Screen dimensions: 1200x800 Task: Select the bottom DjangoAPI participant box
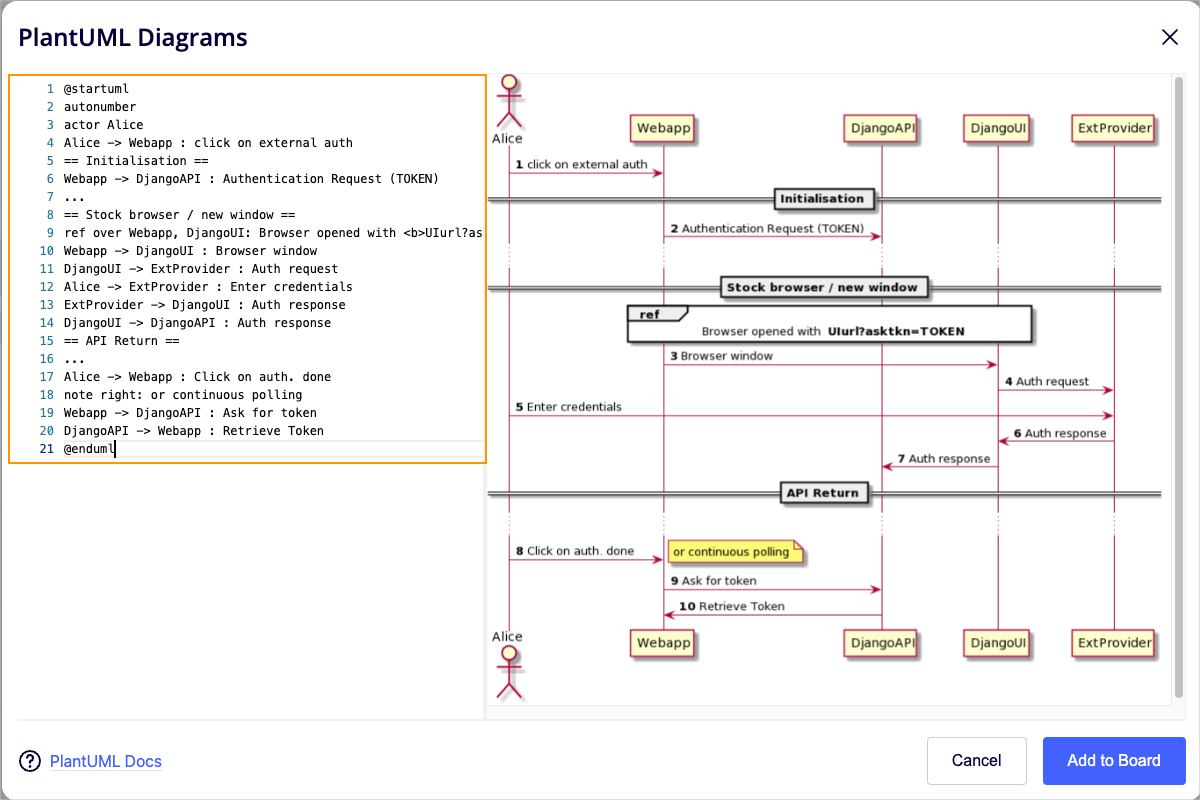(881, 642)
